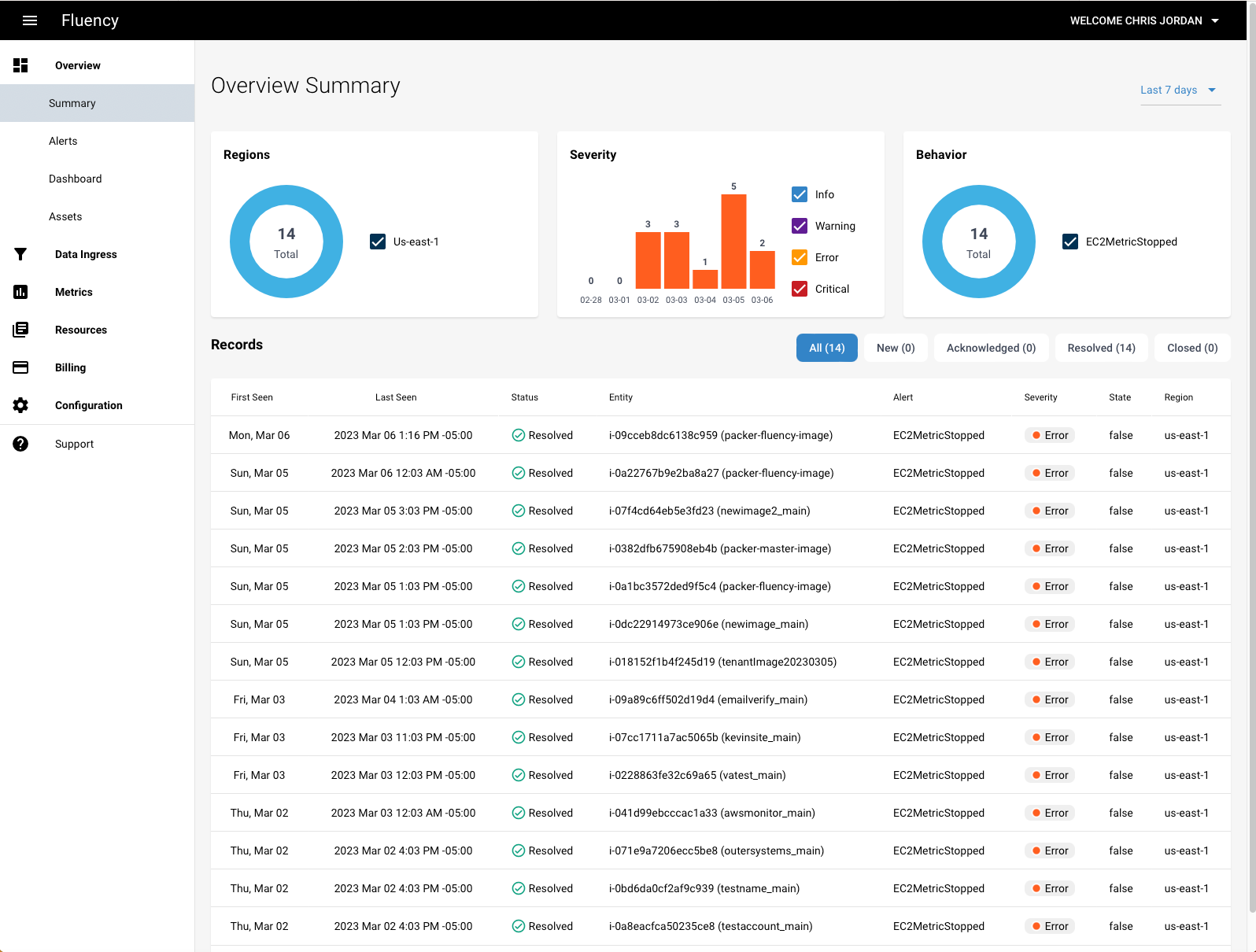The image size is (1256, 952).
Task: Click Resolved check icon for kevinsite_main row
Action: click(519, 737)
